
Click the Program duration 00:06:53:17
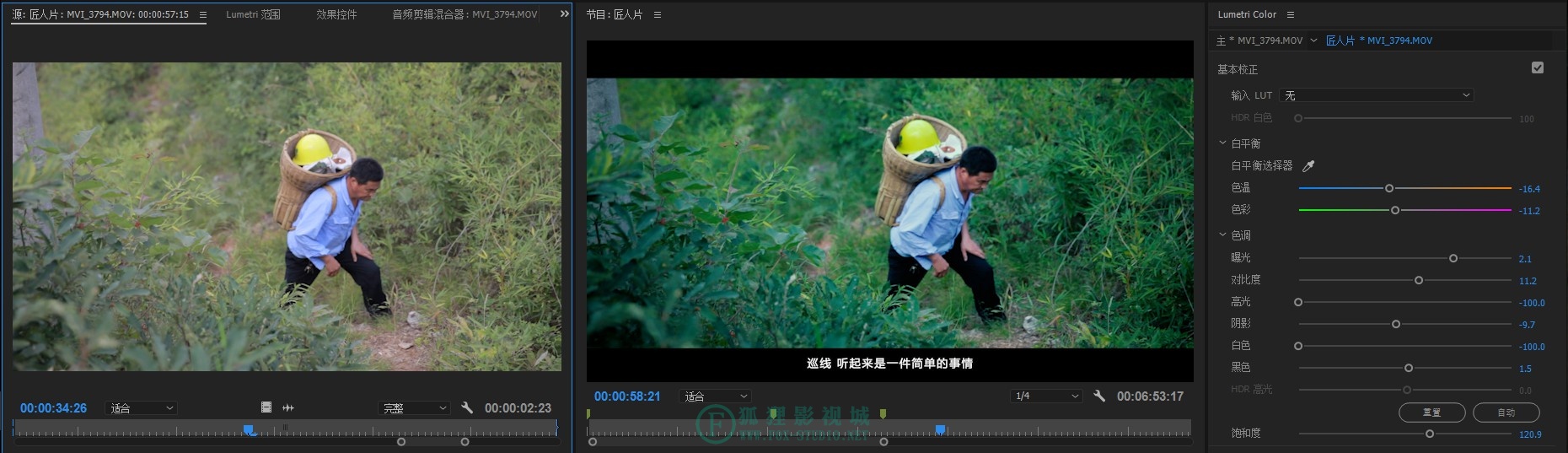pos(1150,396)
